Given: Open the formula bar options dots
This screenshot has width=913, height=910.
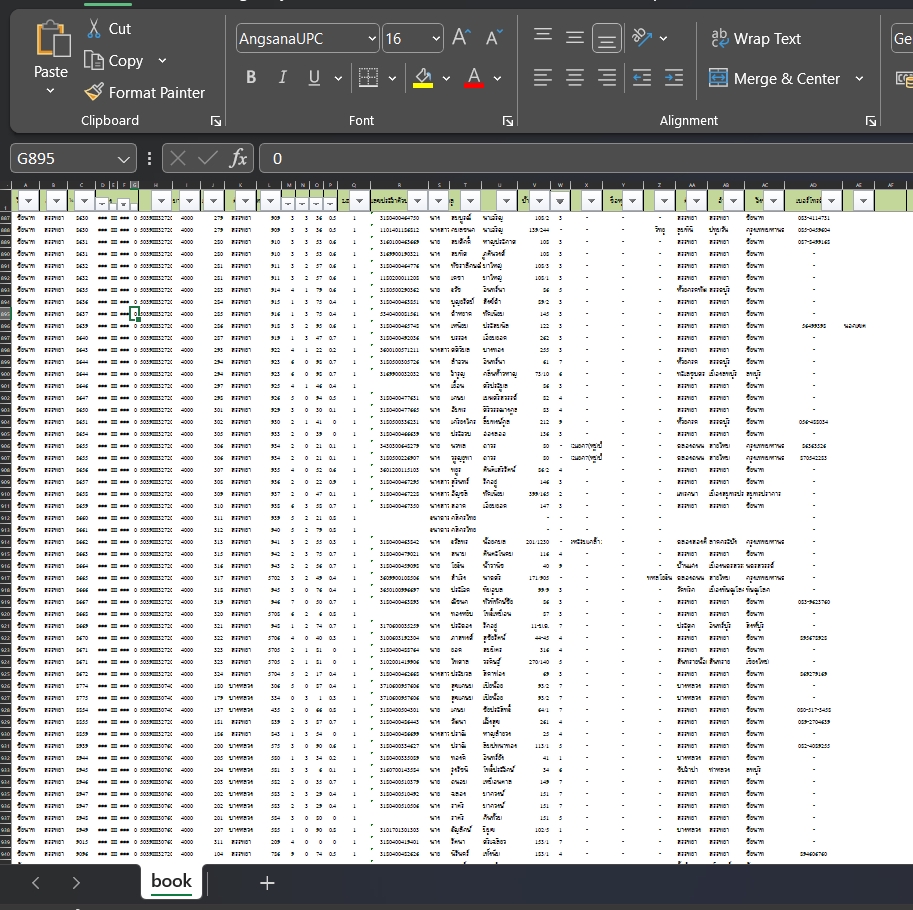Looking at the screenshot, I should tap(150, 158).
